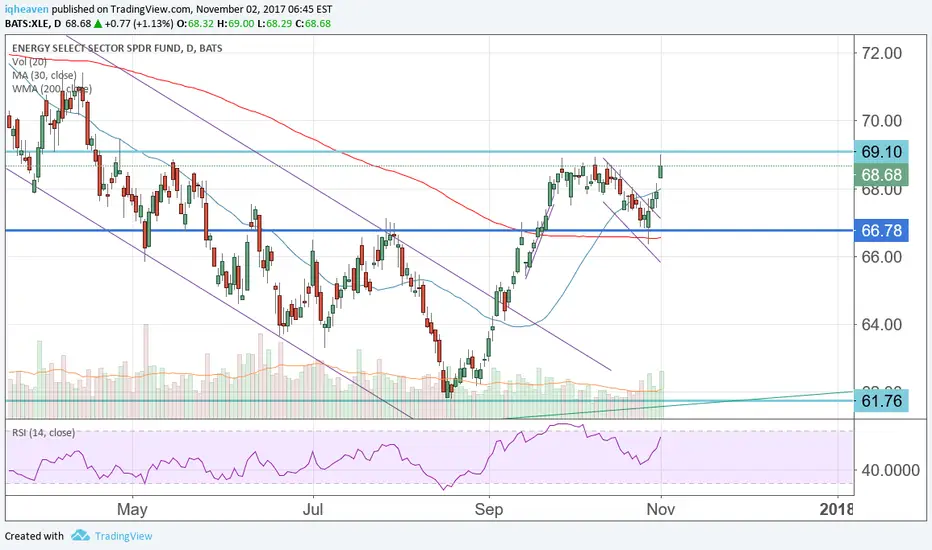The image size is (932, 550).
Task: Select the Vol (20) indicator label
Action: click(29, 62)
